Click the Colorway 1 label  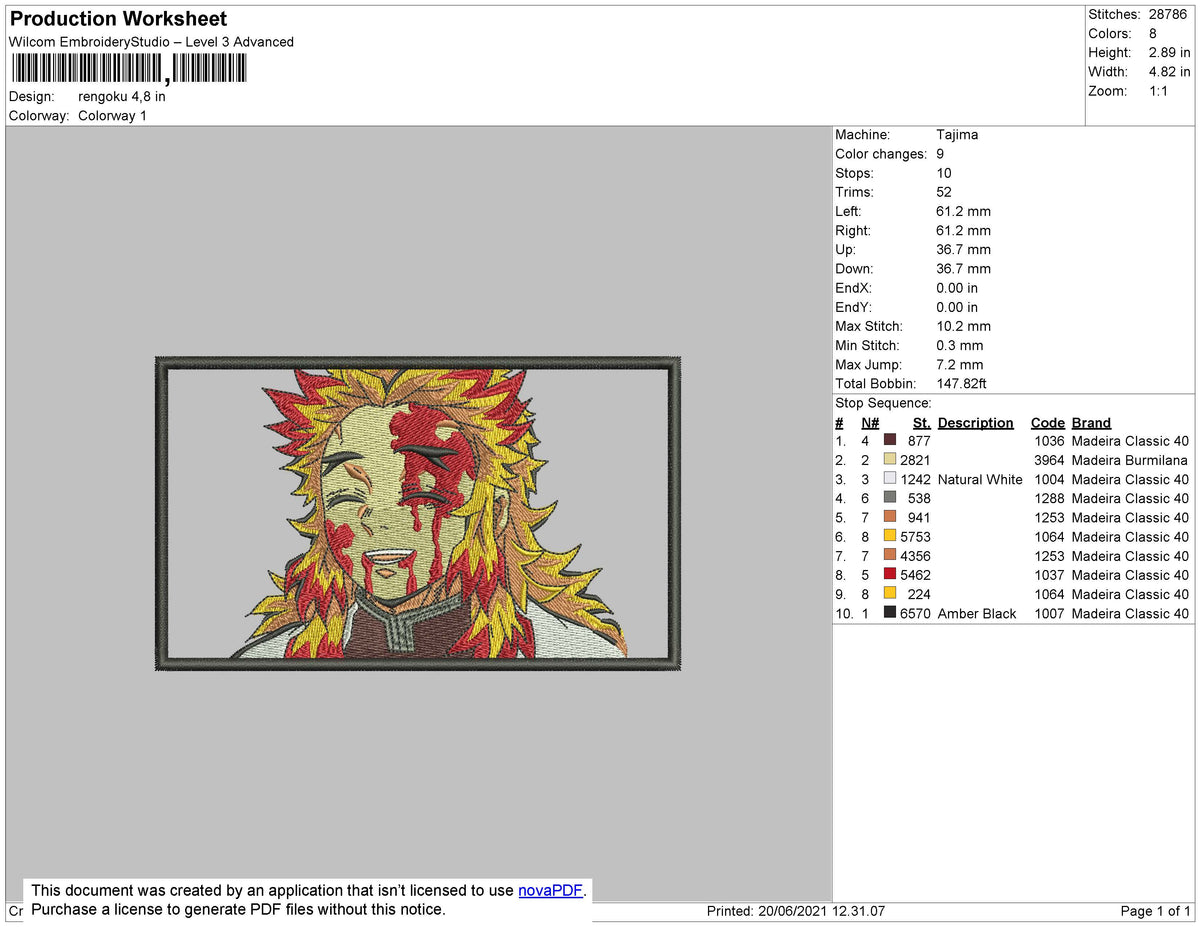click(112, 115)
